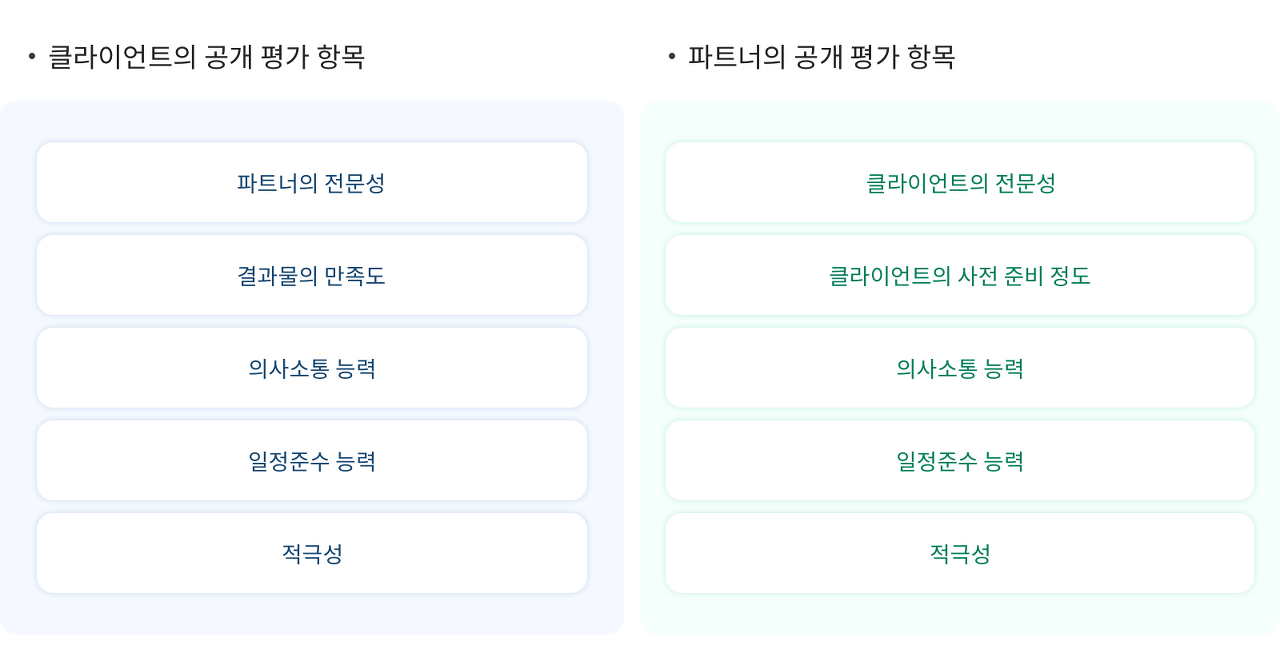Click the 클라이언트의 공개 평가 항목 heading
The image size is (1280, 649).
point(207,57)
